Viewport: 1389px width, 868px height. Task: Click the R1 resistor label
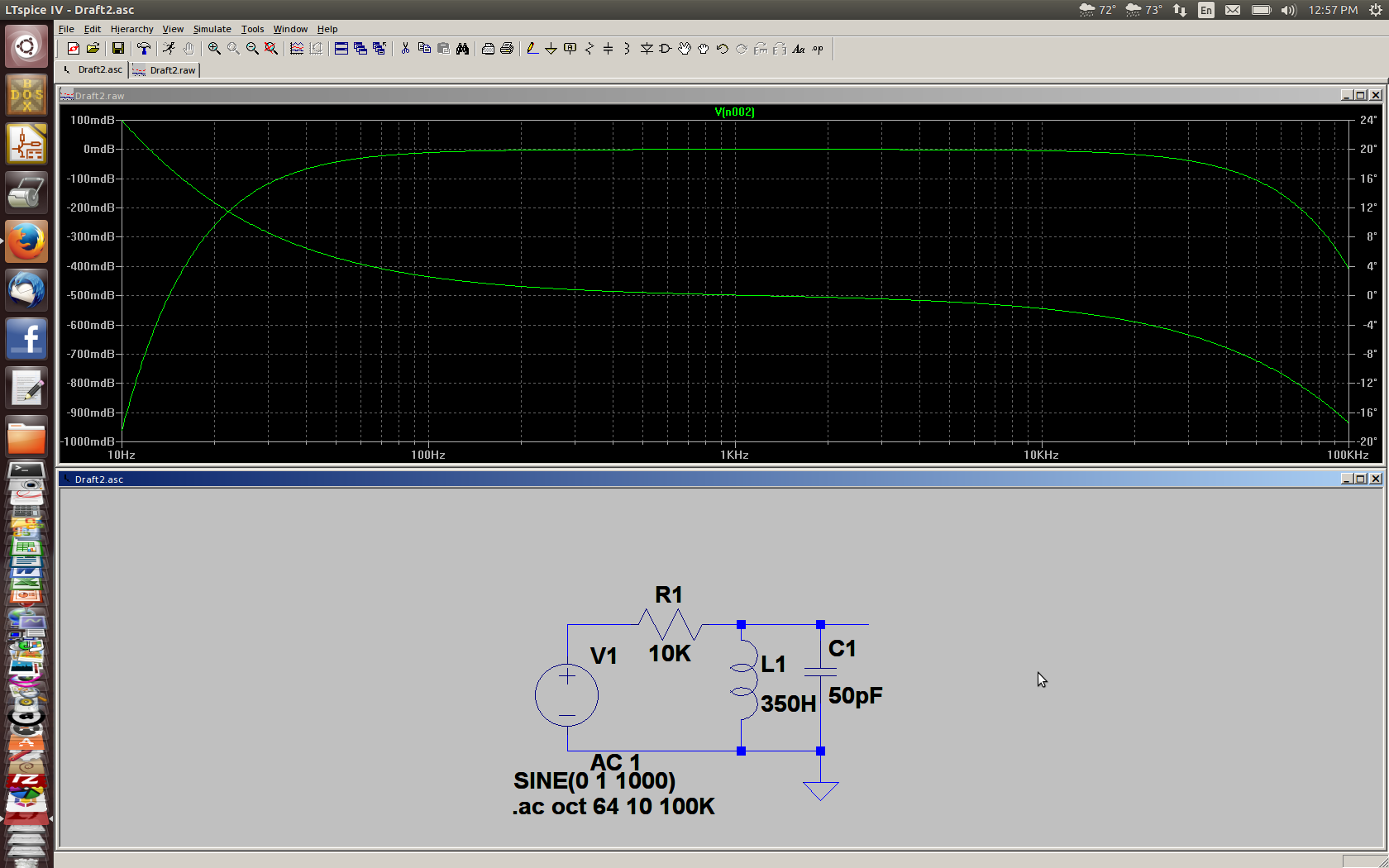(669, 594)
